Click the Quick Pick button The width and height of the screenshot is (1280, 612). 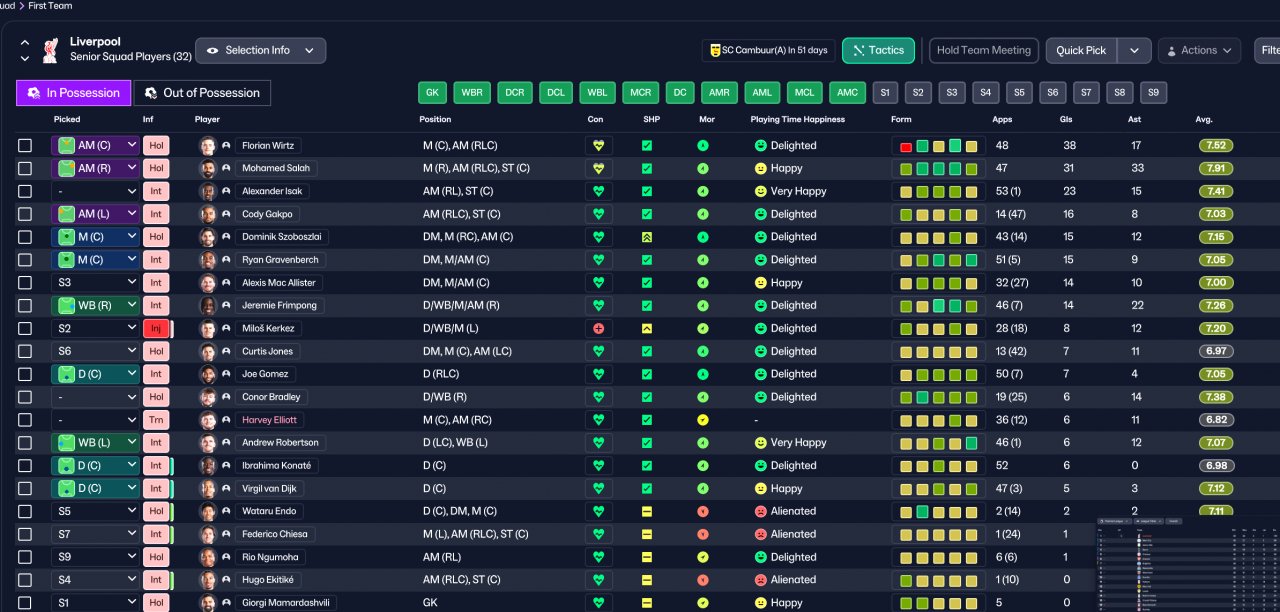click(x=1081, y=50)
